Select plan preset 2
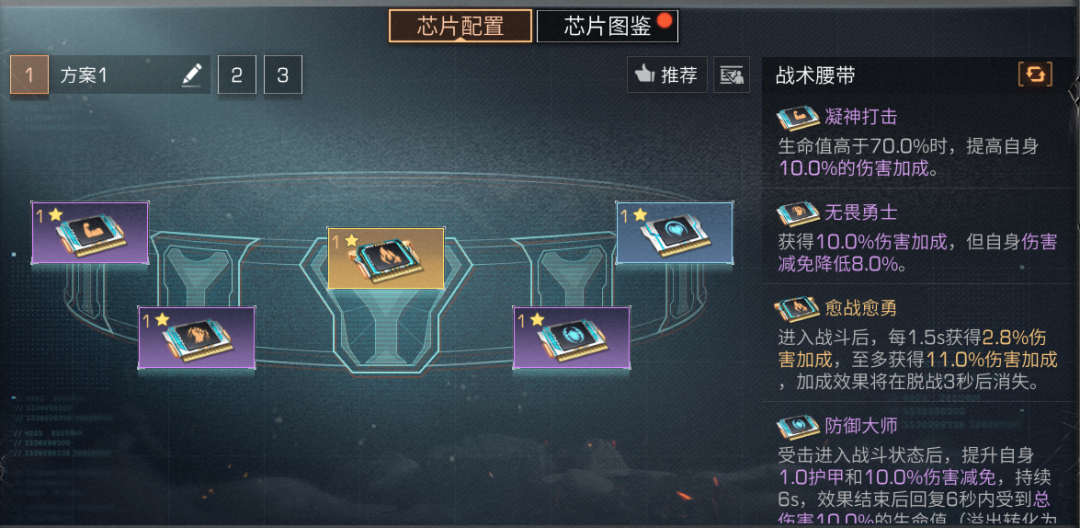This screenshot has height=528, width=1080. click(237, 74)
